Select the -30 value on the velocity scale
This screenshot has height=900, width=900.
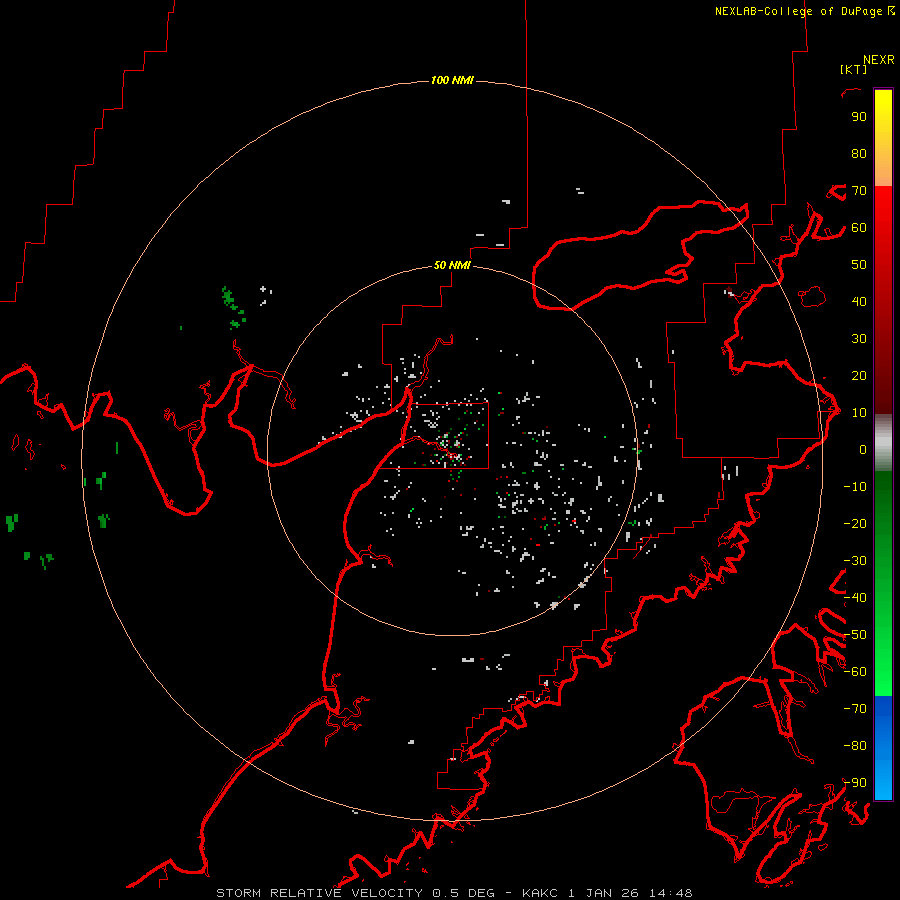coord(855,561)
